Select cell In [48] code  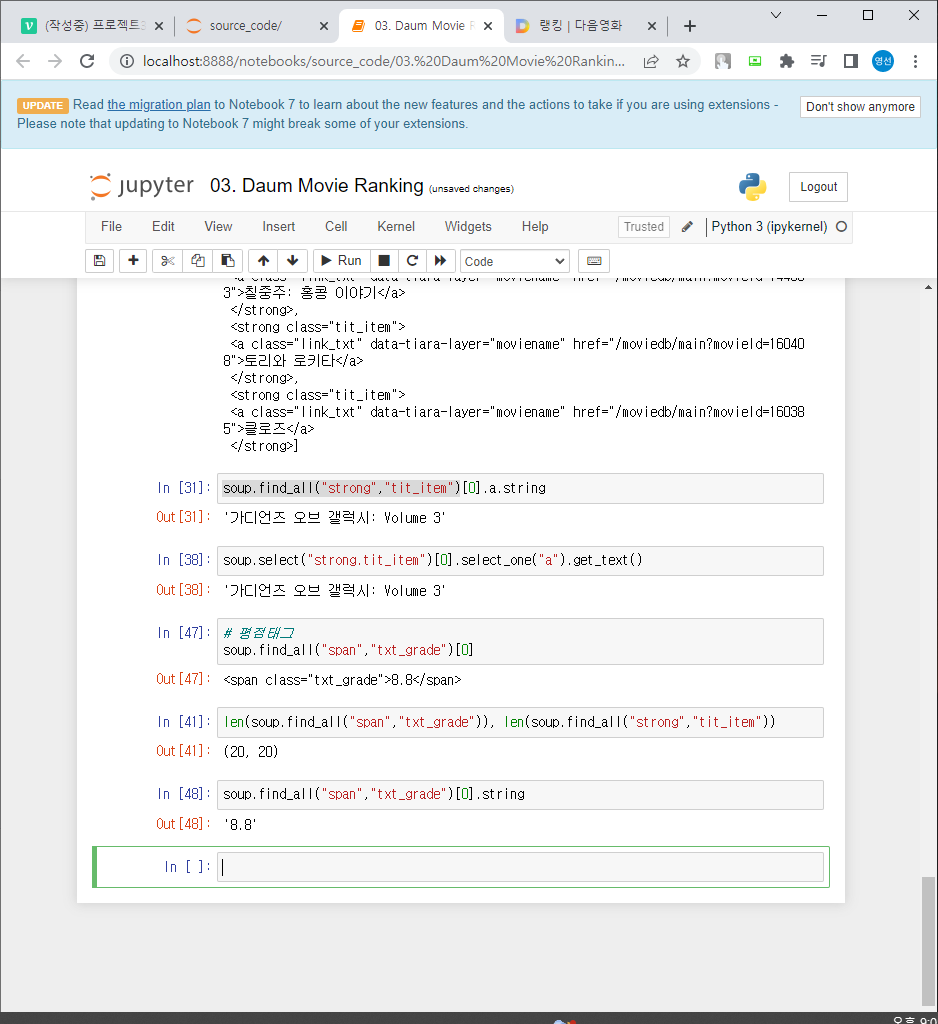click(520, 795)
